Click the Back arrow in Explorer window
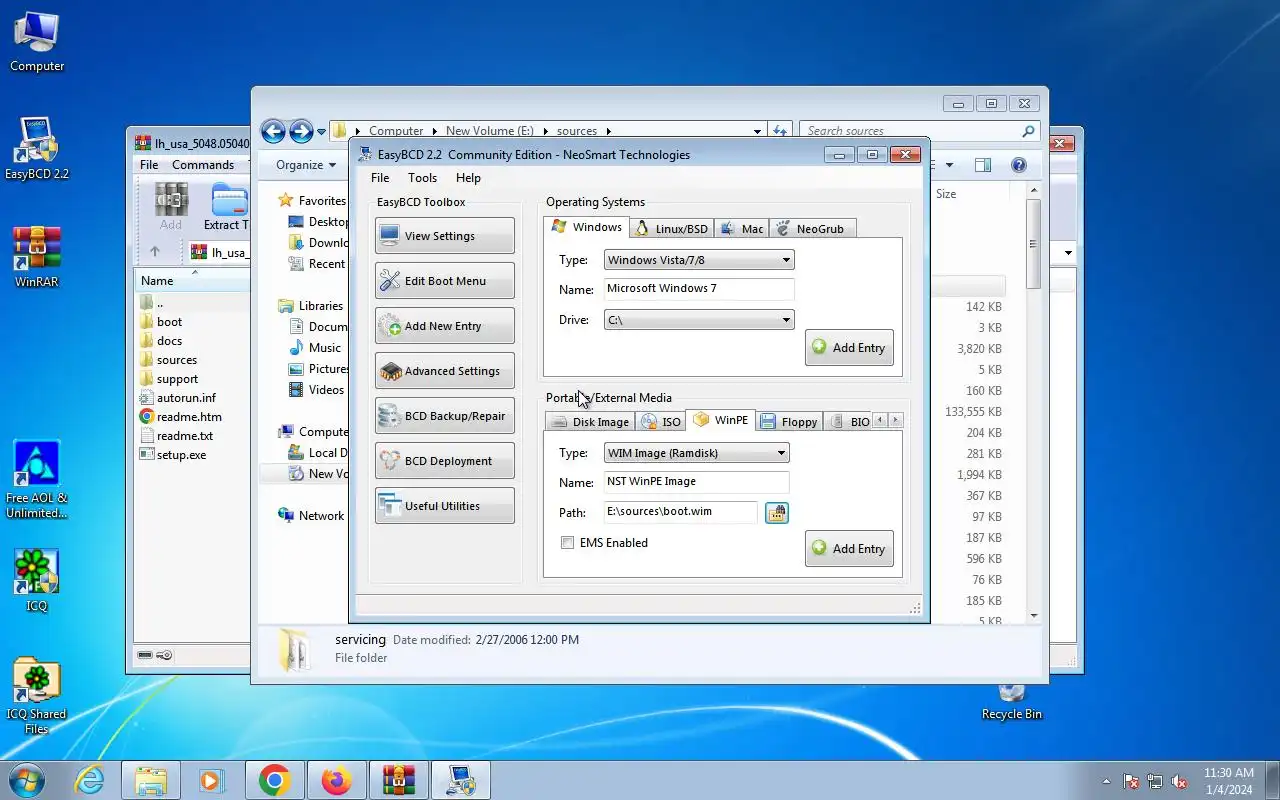Viewport: 1280px width, 800px height. tap(273, 131)
